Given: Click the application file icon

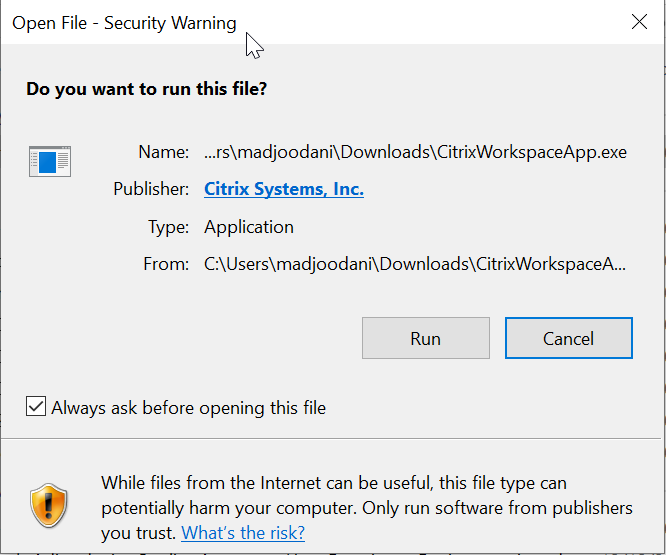Looking at the screenshot, I should [50, 161].
